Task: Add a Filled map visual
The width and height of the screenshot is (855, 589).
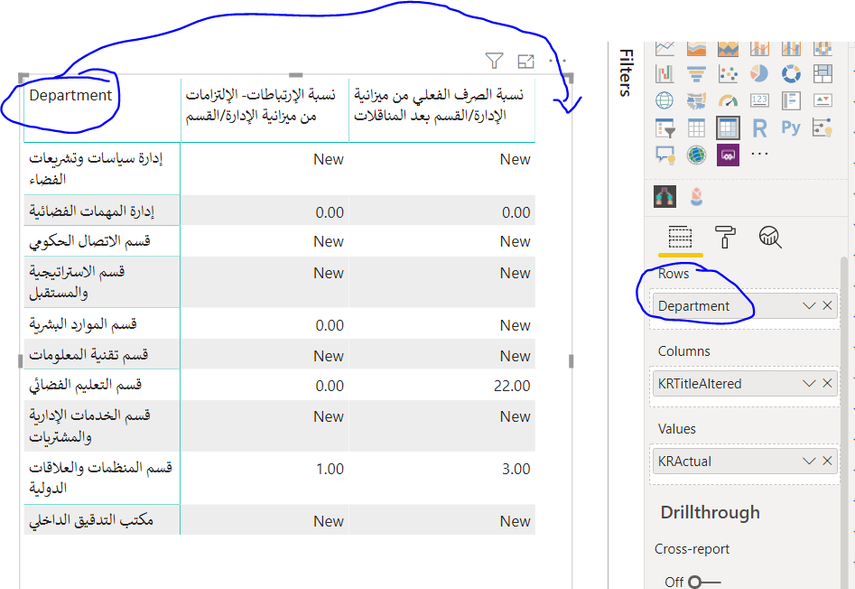Action: [696, 101]
